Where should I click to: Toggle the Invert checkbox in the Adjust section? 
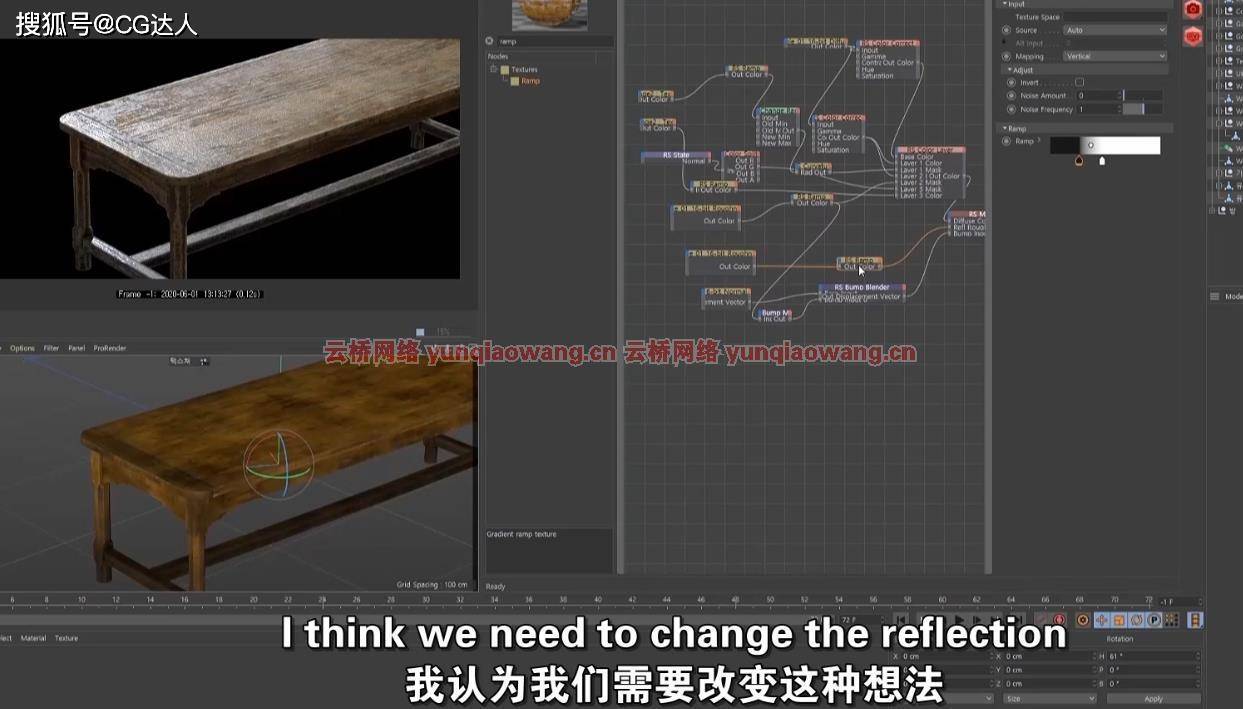(x=1080, y=82)
